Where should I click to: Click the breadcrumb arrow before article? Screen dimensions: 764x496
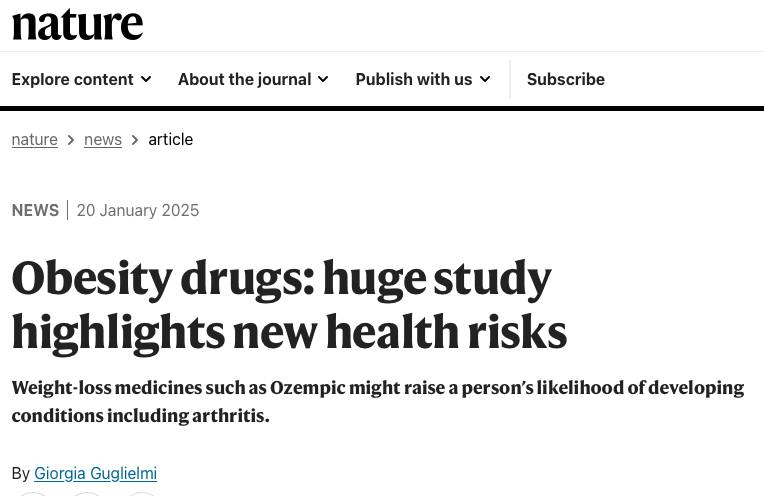click(x=135, y=140)
